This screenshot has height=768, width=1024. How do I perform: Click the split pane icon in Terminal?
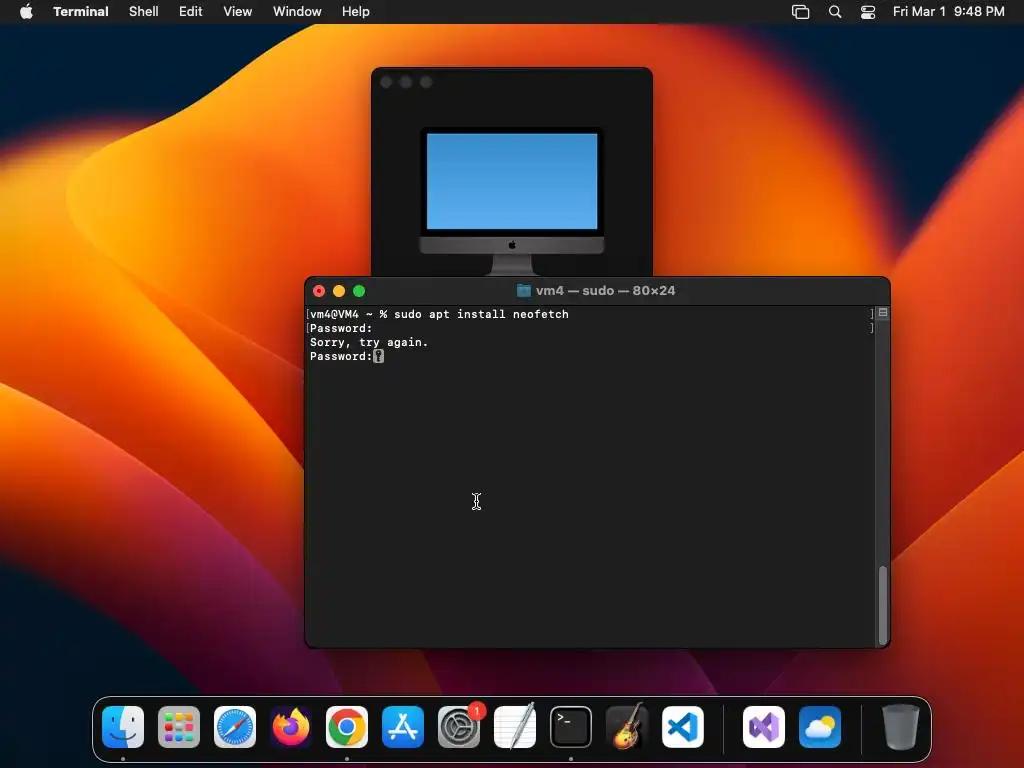pos(883,313)
